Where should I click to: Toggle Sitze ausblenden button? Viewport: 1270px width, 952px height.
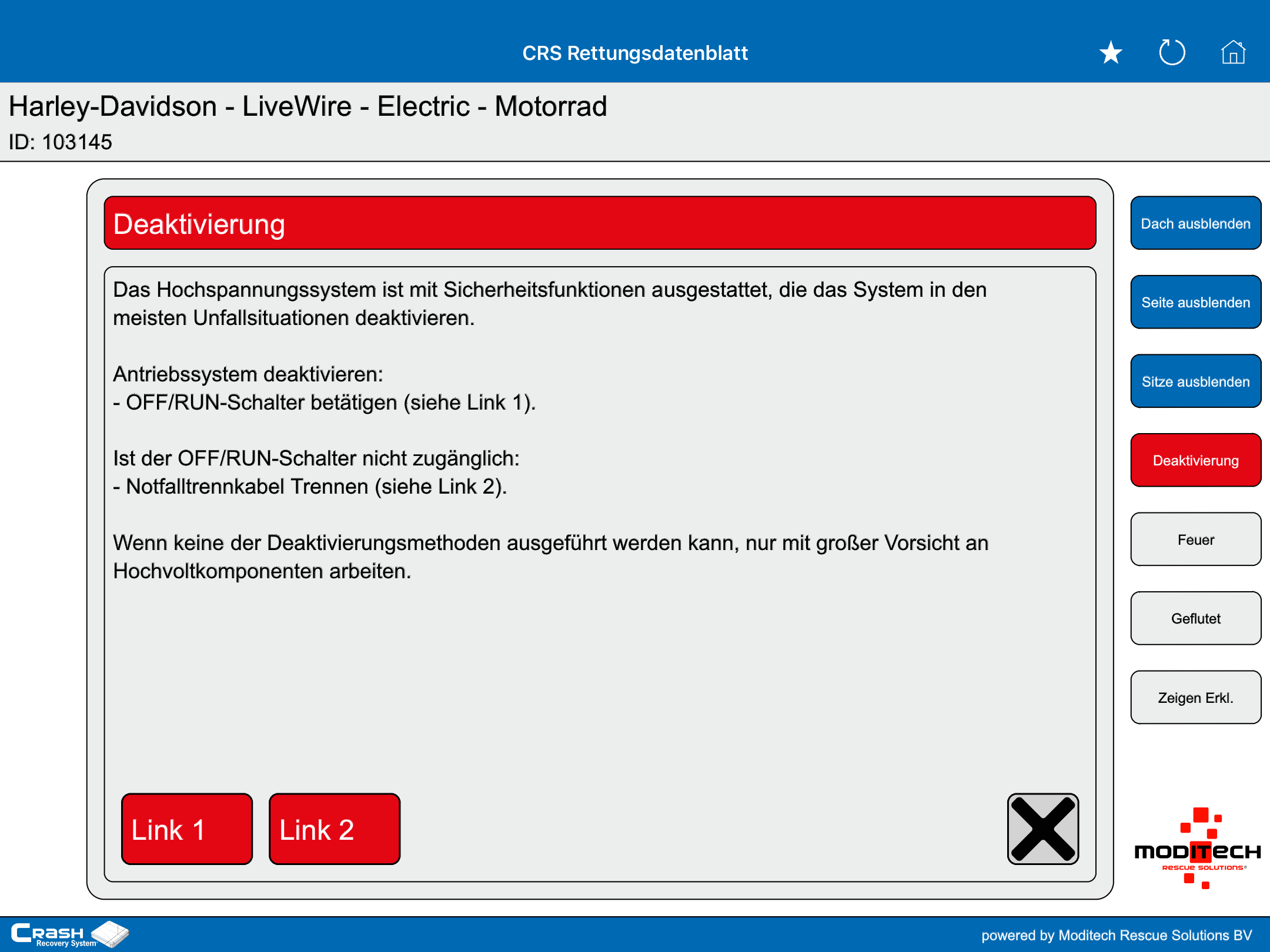coord(1195,381)
